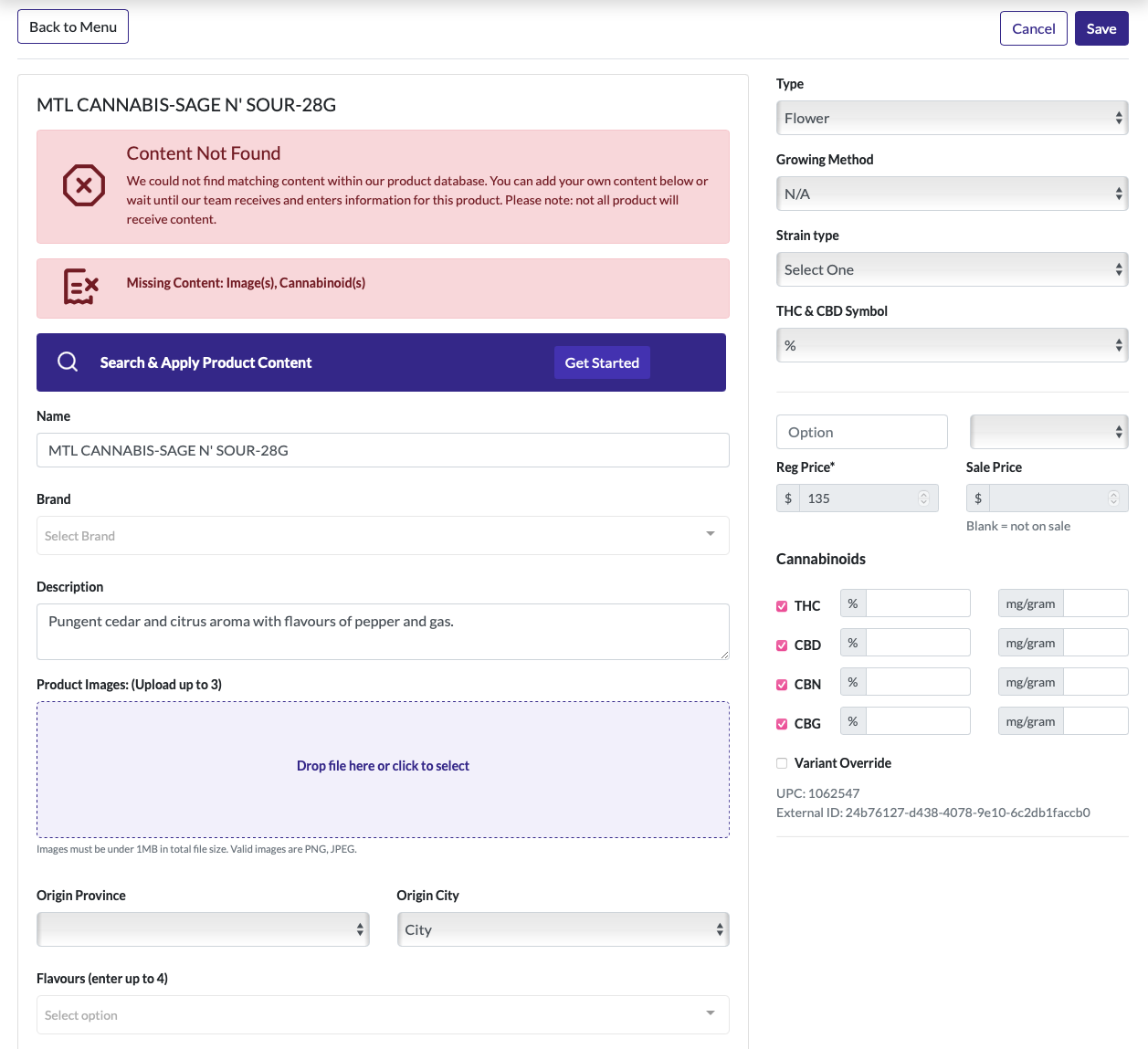Click the Description text area
The width and height of the screenshot is (1148, 1049).
click(x=383, y=632)
